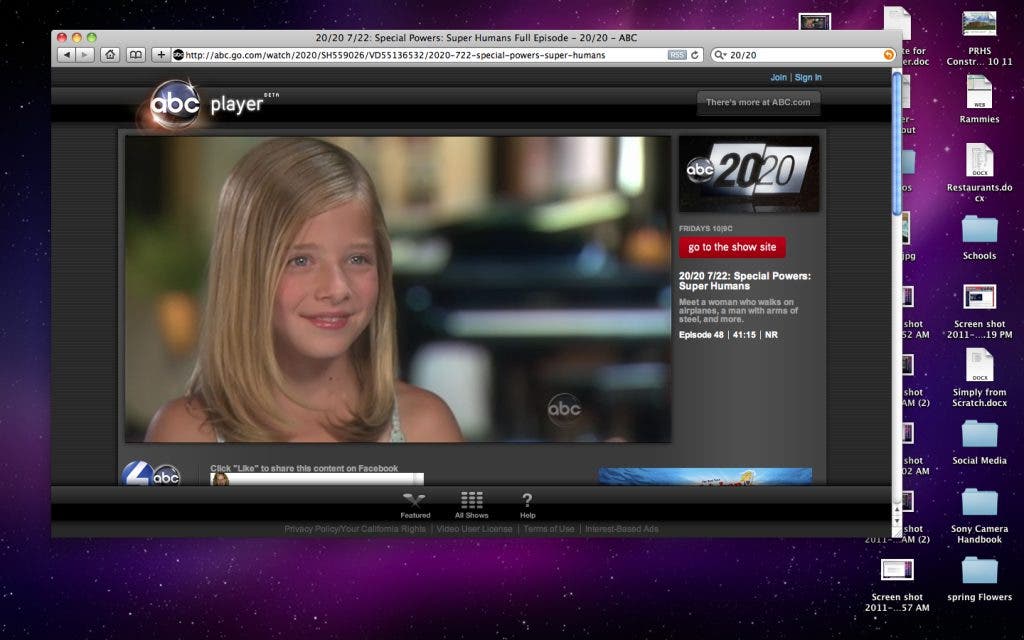1024x640 pixels.
Task: Select the Social Media folder
Action: click(x=979, y=443)
